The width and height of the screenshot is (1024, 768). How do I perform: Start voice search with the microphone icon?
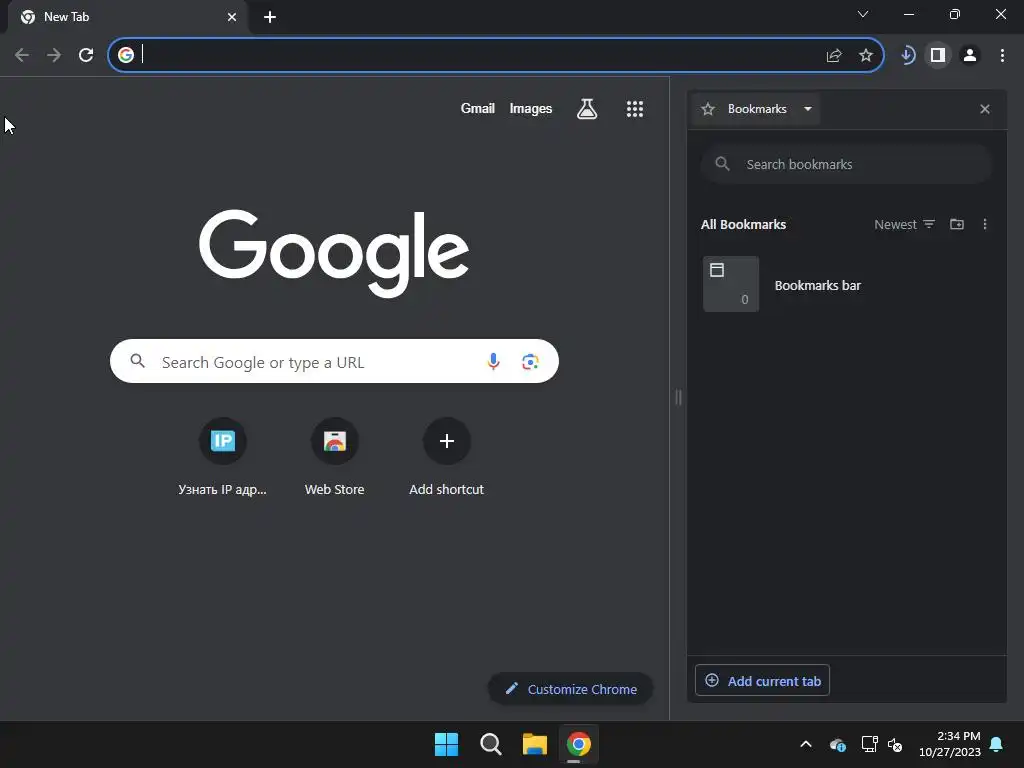click(x=494, y=361)
